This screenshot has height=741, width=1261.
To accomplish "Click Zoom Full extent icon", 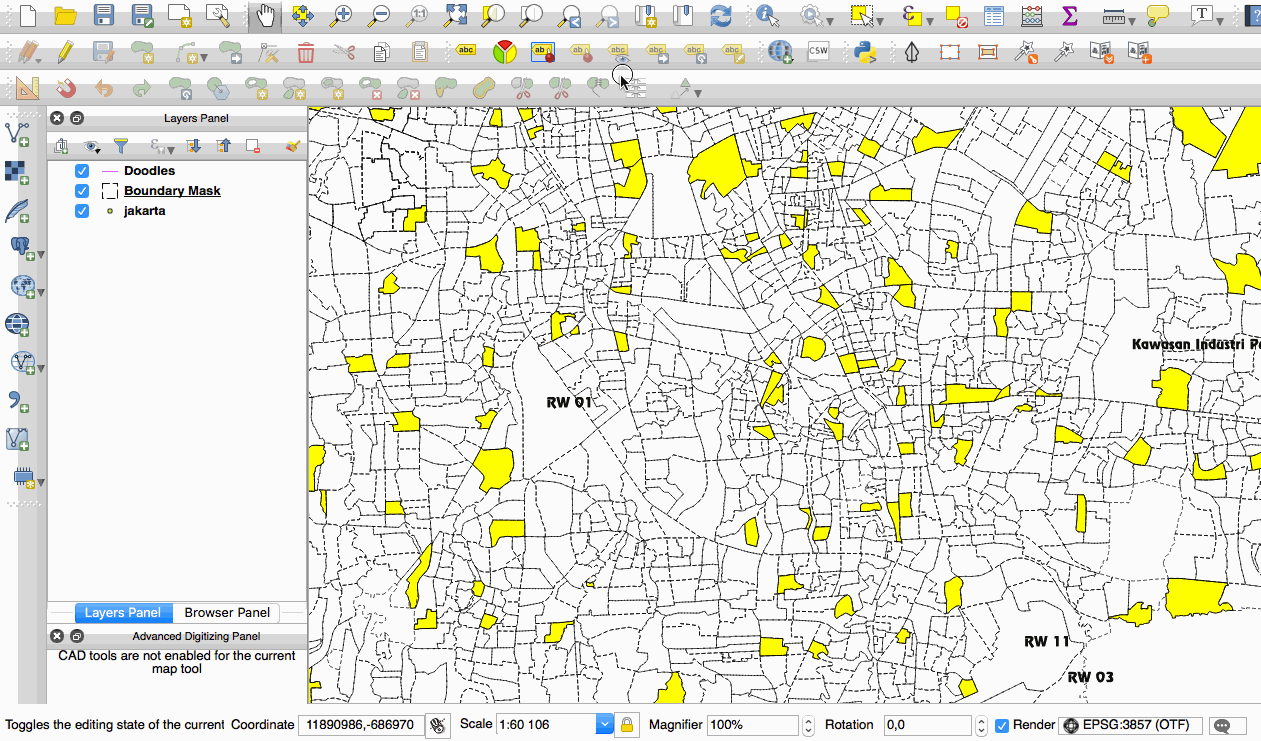I will [456, 15].
